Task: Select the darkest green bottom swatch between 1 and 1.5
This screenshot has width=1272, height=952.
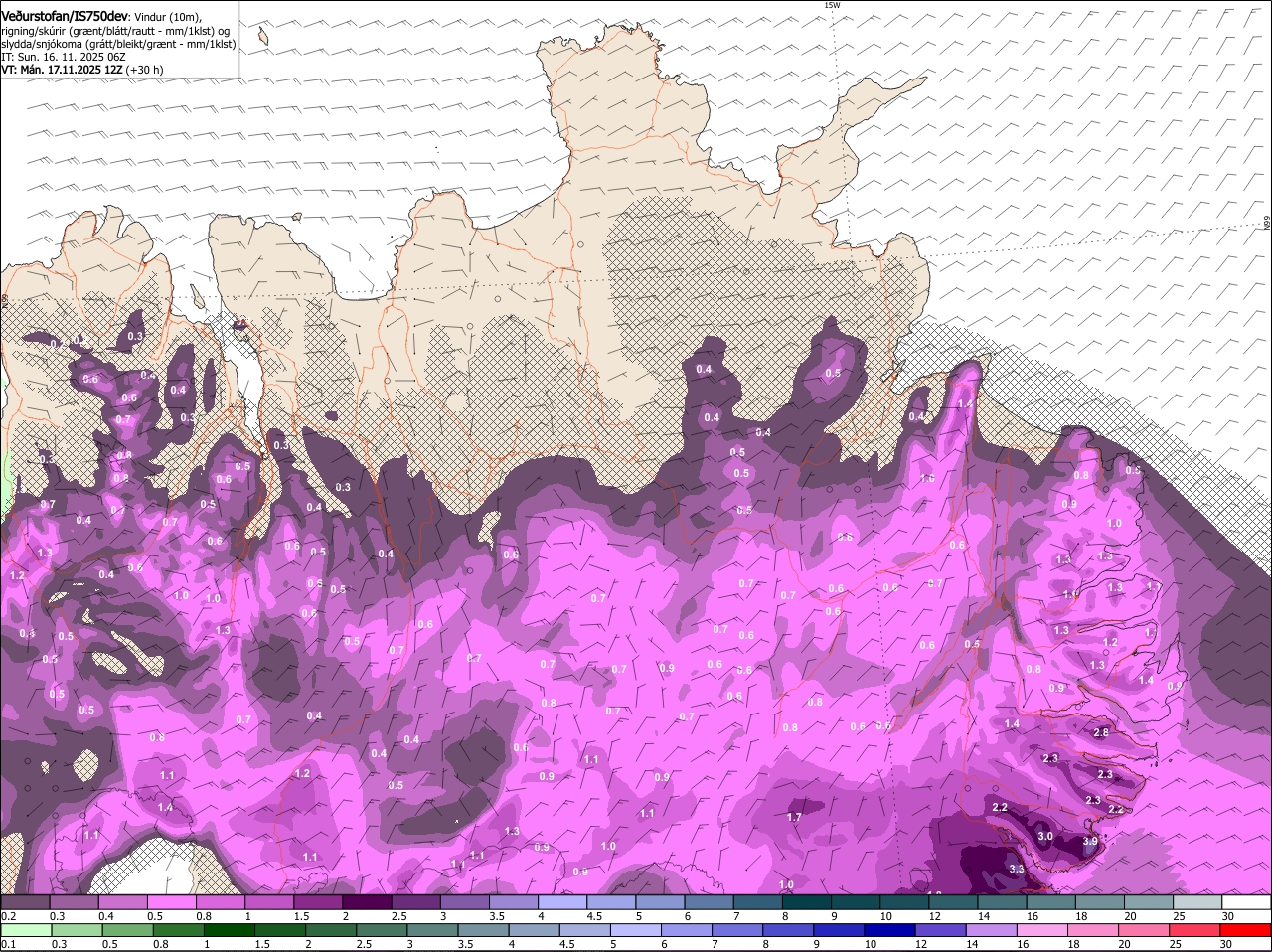Action: click(x=230, y=931)
